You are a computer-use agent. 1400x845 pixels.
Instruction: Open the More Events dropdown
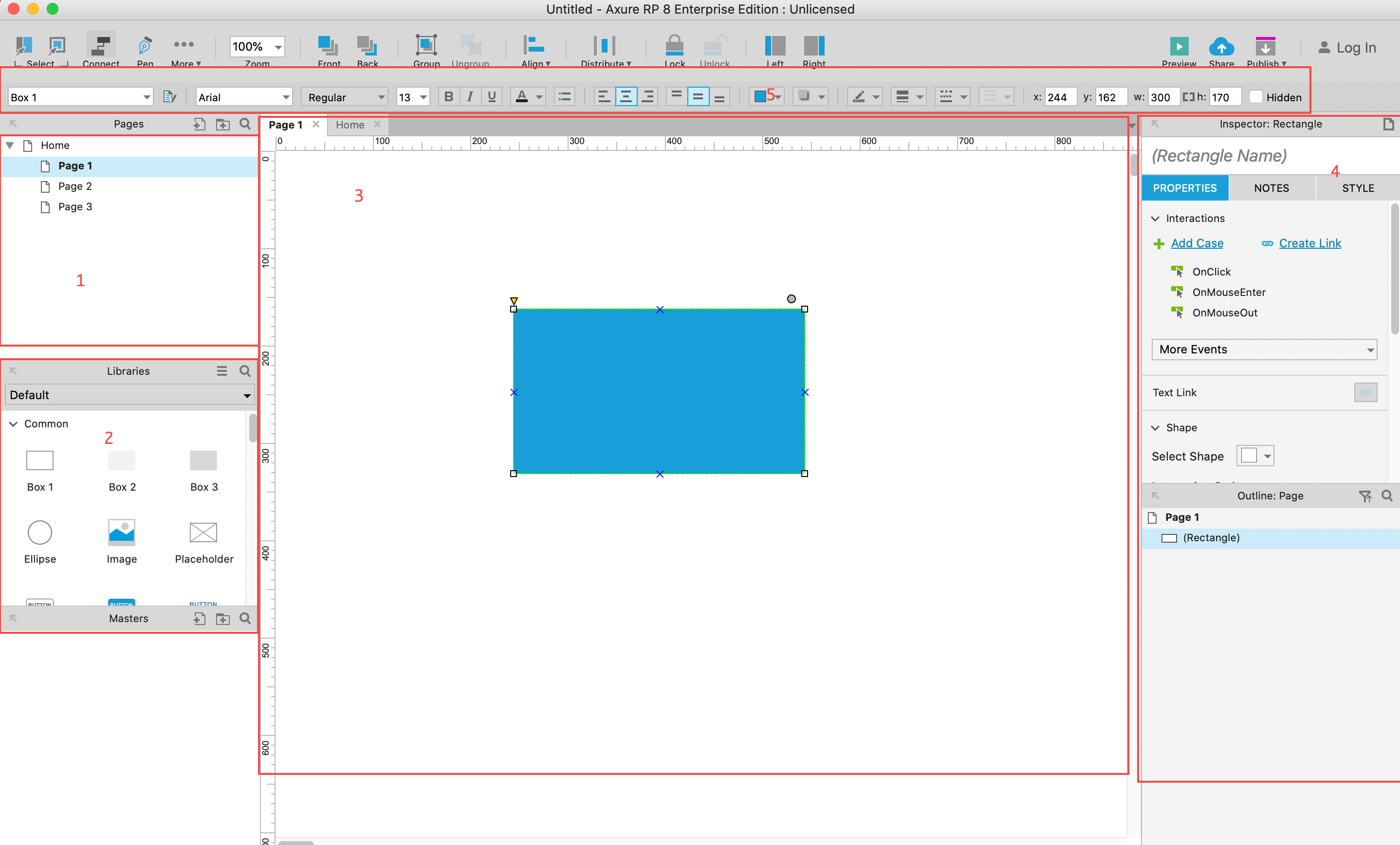click(1264, 349)
